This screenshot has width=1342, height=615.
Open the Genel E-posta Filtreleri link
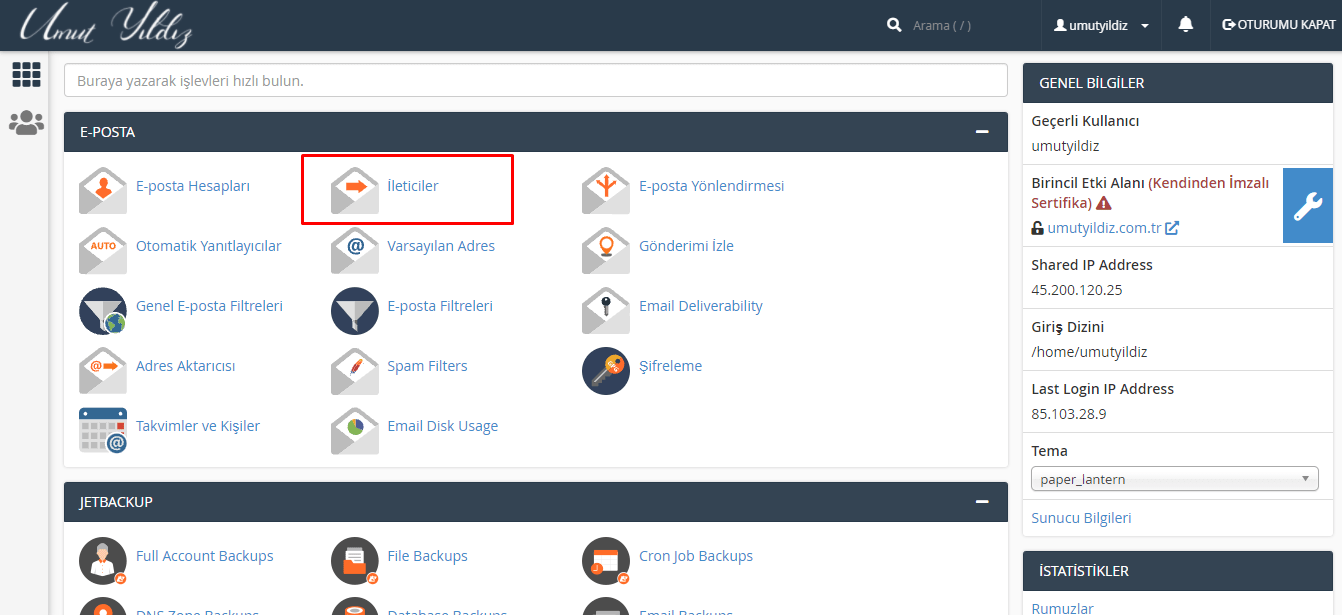click(x=210, y=306)
